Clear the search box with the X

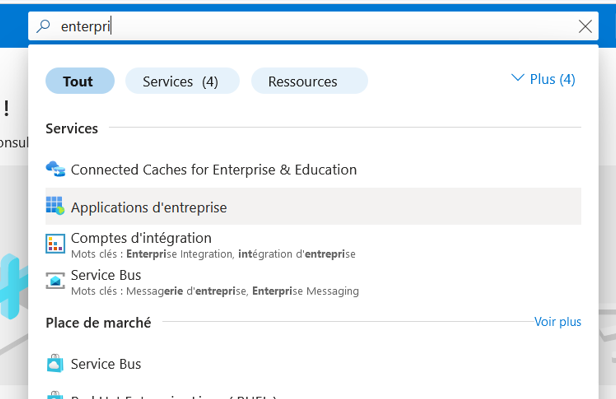[x=585, y=26]
